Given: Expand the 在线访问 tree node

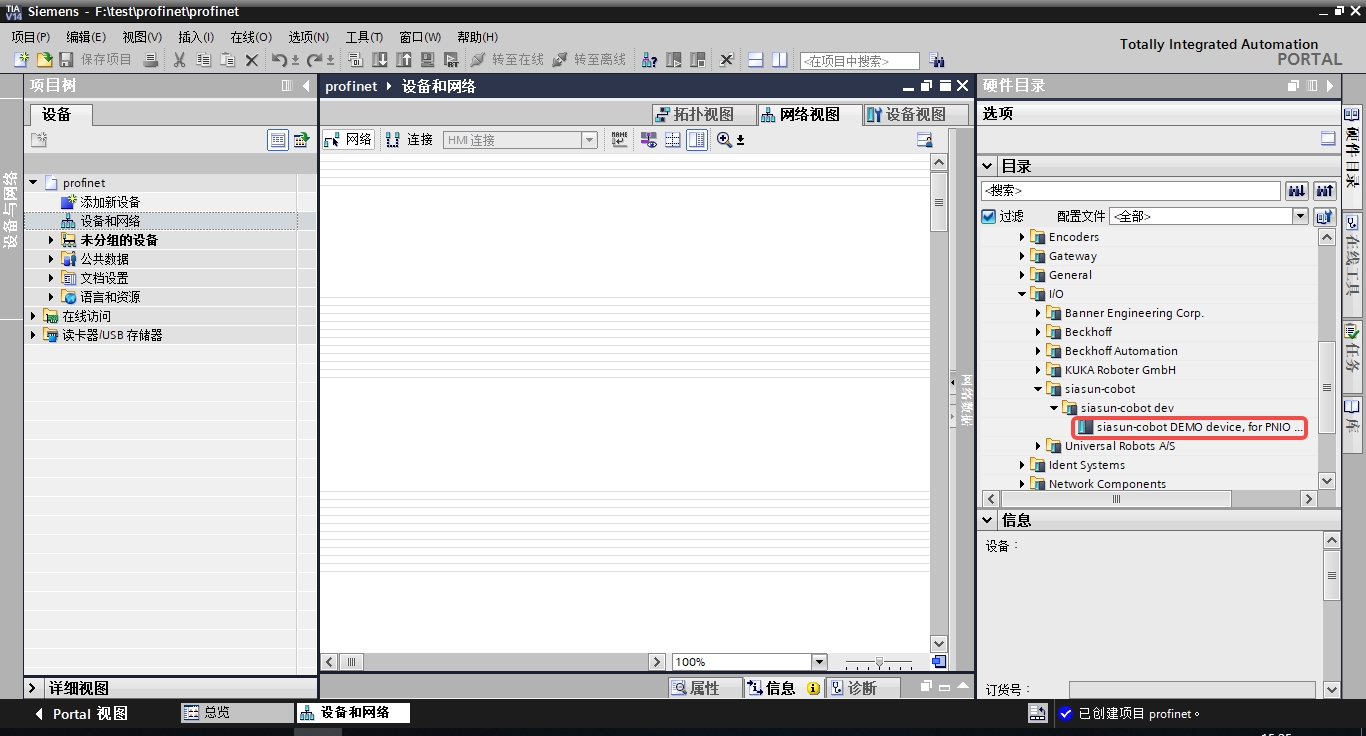Looking at the screenshot, I should click(33, 316).
